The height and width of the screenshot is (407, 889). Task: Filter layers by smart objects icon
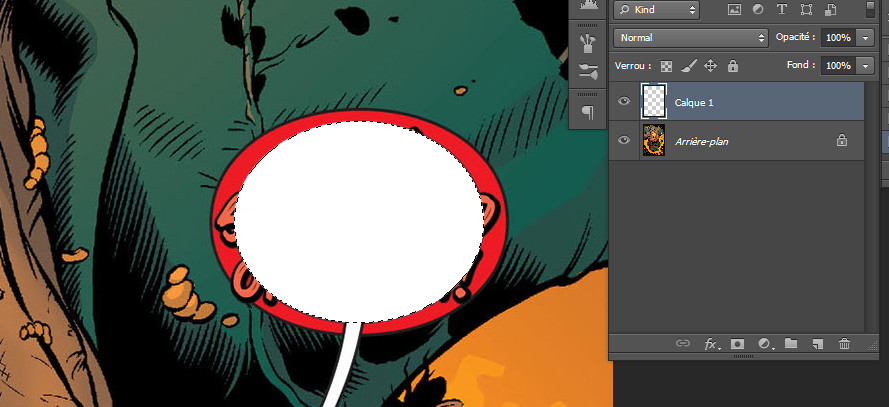[x=831, y=10]
